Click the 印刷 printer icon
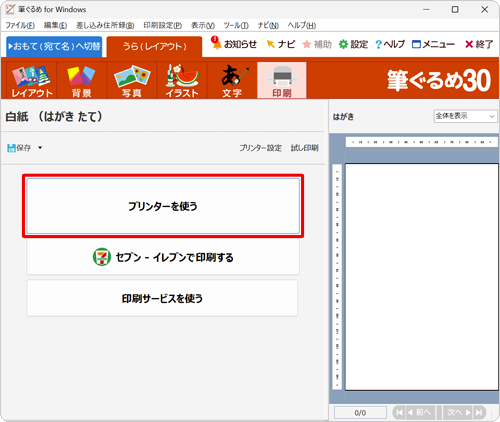Image resolution: width=500 pixels, height=422 pixels. (282, 81)
